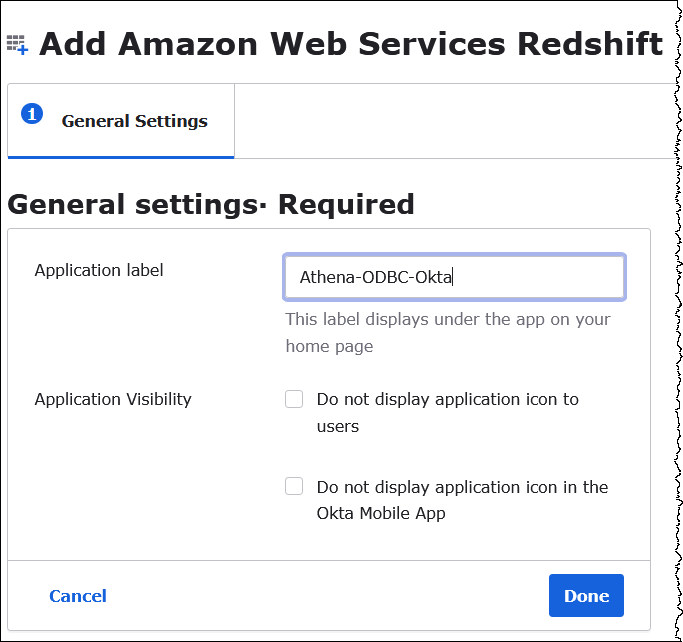Place cursor at end of Athena-ODBC-Okta text
Screen dimensions: 683x642
point(454,277)
